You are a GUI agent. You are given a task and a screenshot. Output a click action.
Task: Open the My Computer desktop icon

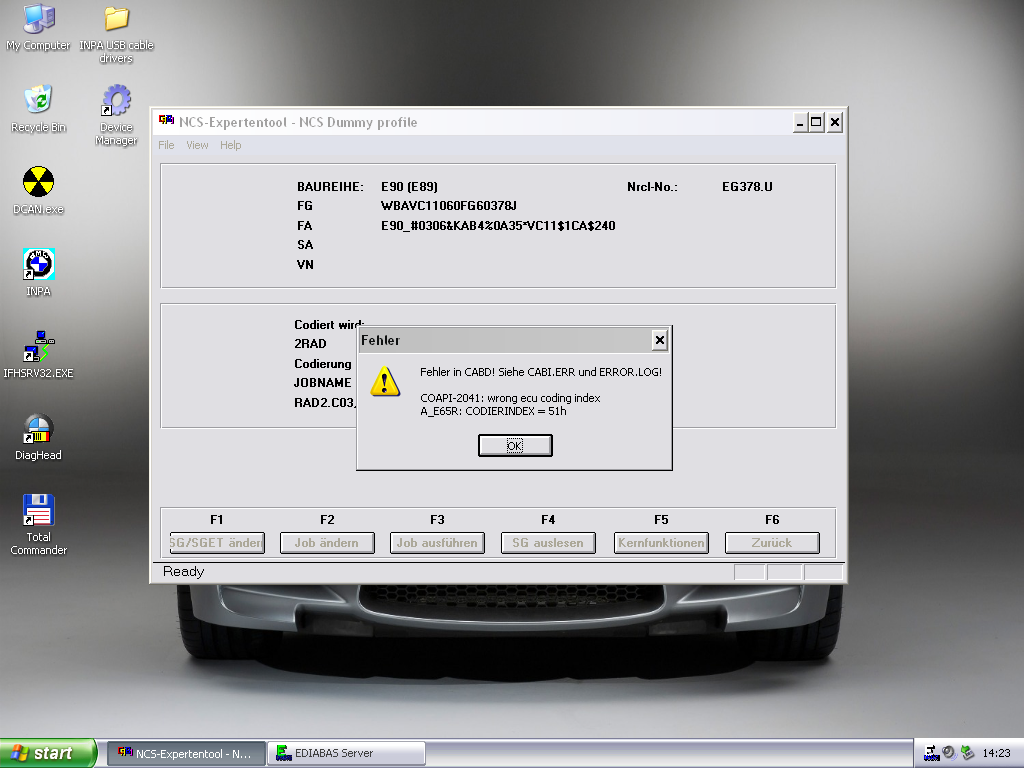38,20
